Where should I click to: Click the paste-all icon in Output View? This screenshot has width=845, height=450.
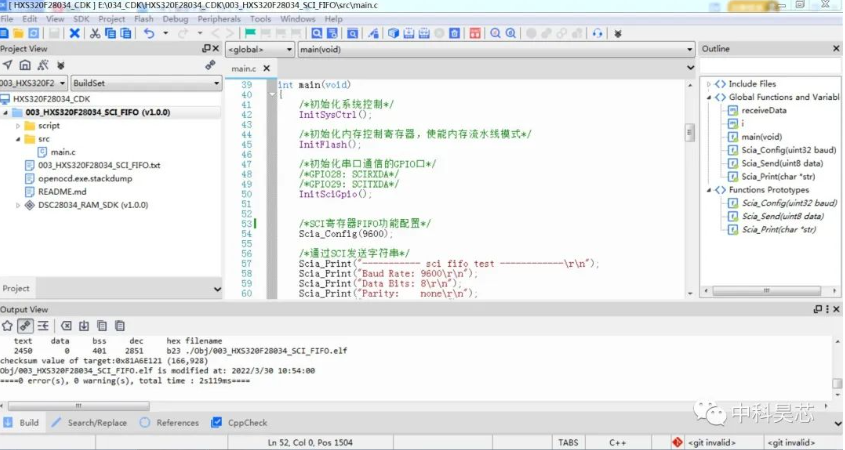pyautogui.click(x=120, y=326)
